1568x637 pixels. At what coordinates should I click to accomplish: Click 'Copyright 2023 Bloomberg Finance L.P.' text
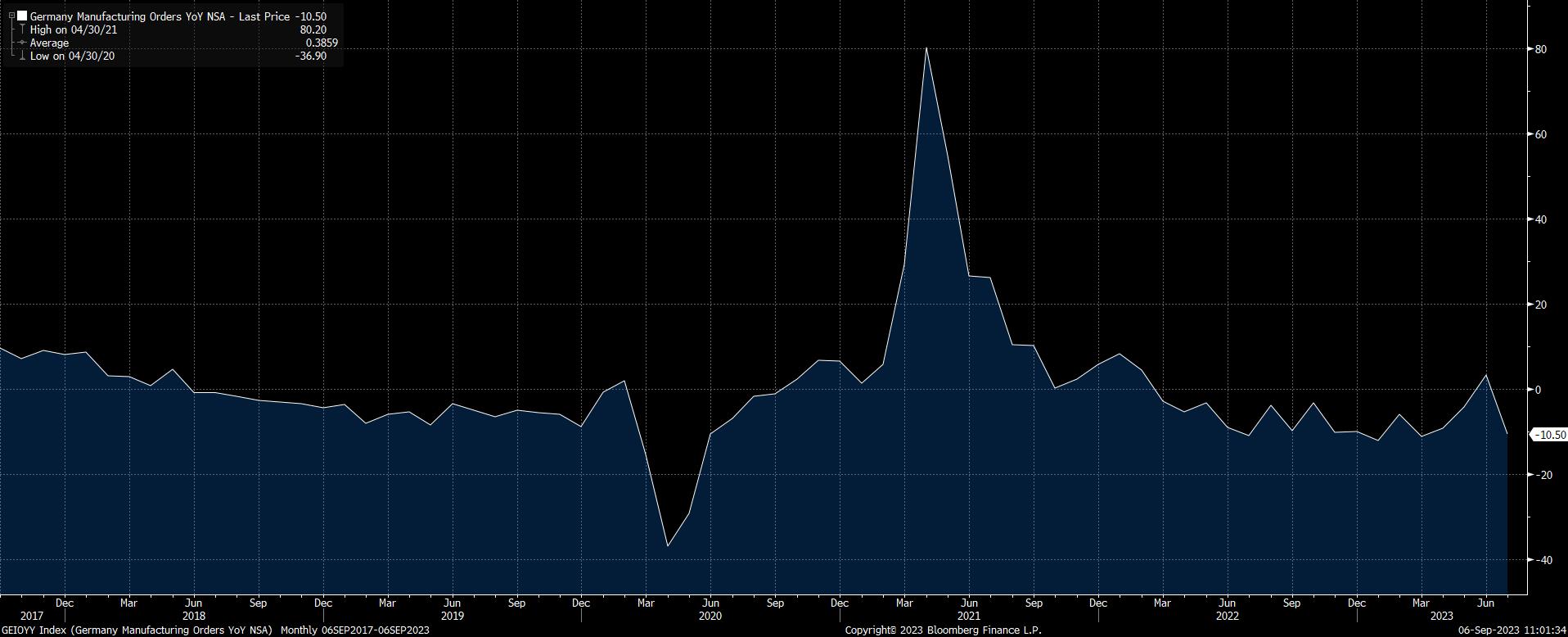[943, 630]
